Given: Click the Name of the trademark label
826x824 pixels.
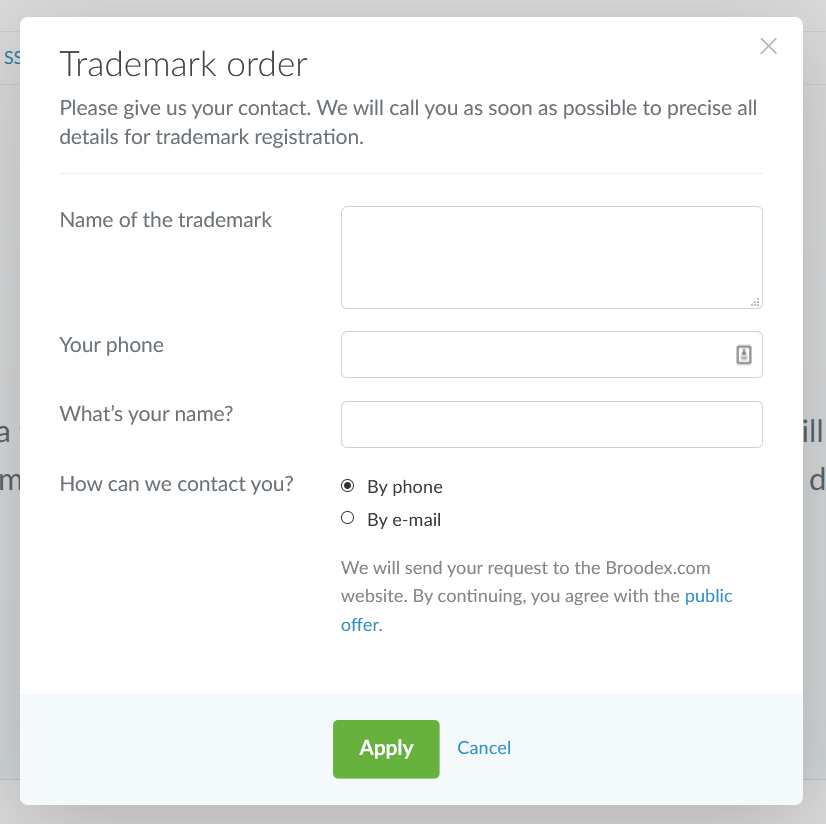Looking at the screenshot, I should click(x=166, y=220).
